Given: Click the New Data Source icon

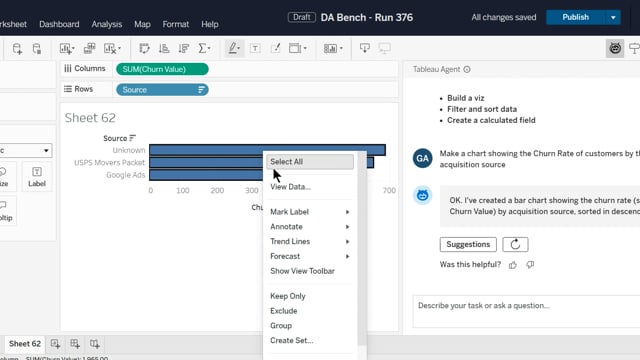Looking at the screenshot, I should tap(17, 49).
